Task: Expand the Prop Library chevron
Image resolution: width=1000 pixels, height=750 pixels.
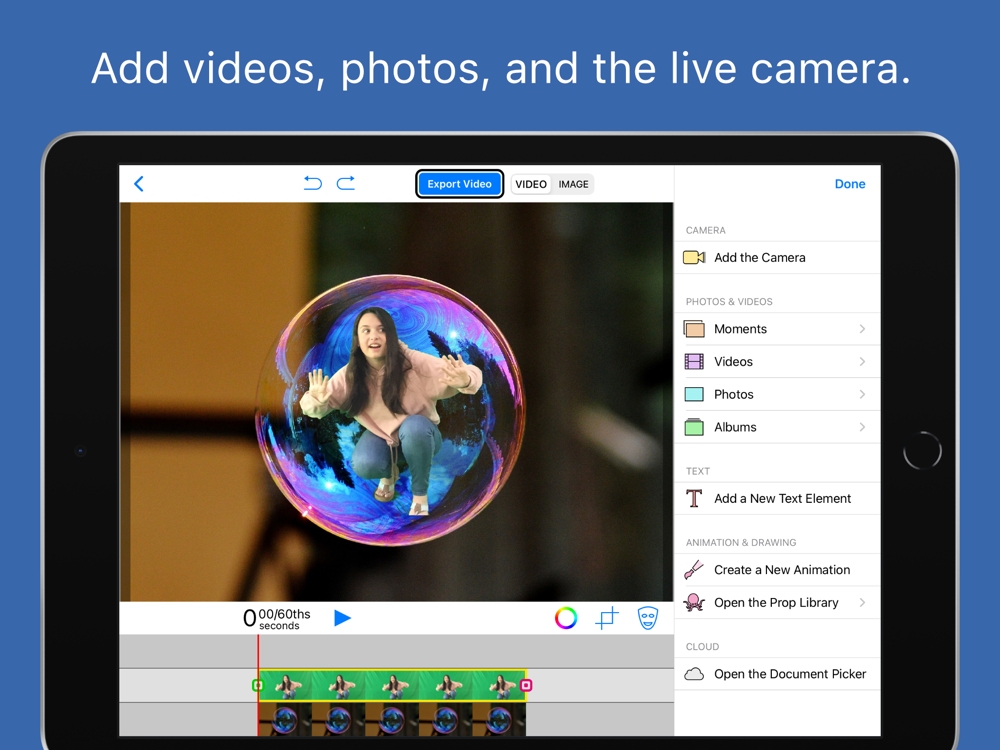Action: coord(862,602)
